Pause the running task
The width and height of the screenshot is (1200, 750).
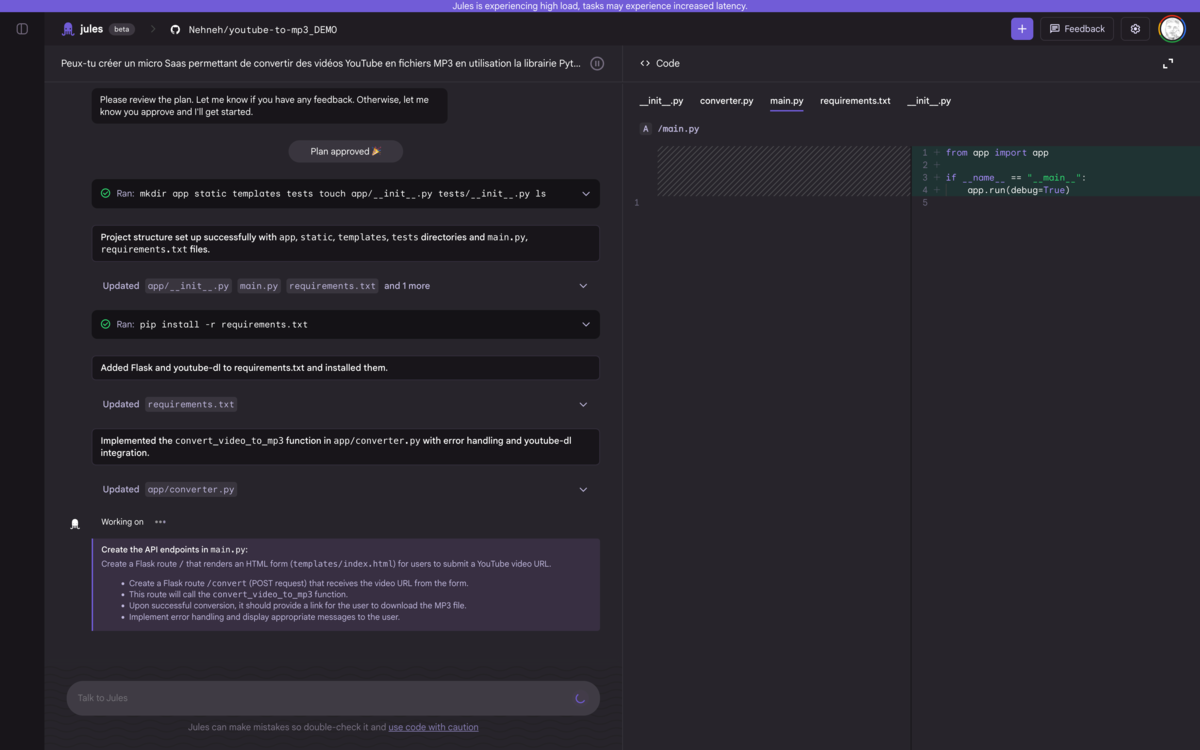pos(597,63)
